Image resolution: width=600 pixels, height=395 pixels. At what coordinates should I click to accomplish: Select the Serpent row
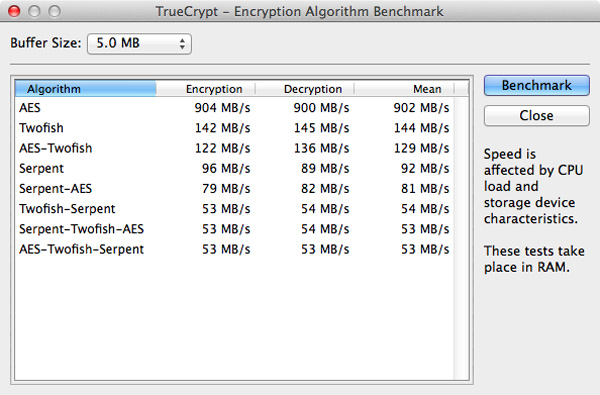[234, 168]
